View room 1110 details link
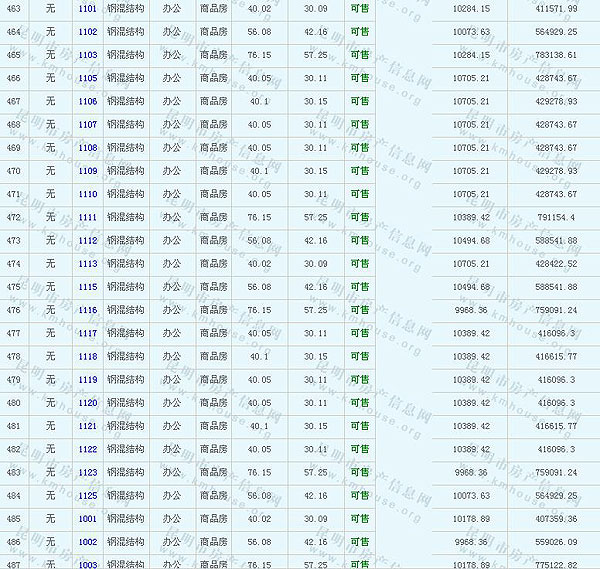This screenshot has width=600, height=569. (x=87, y=194)
